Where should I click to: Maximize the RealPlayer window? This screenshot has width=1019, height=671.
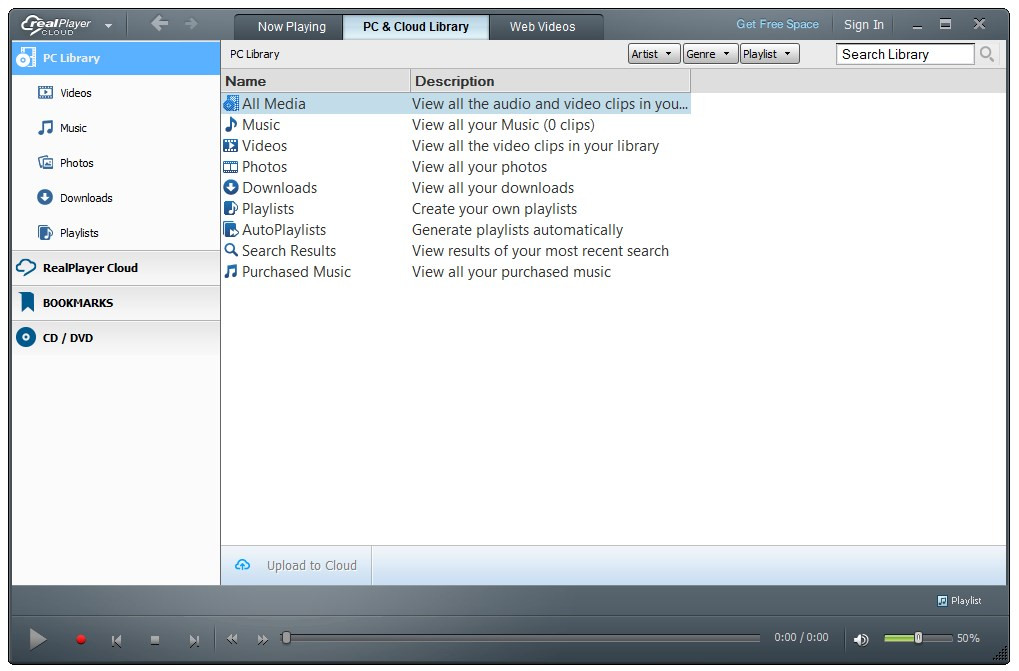click(946, 24)
